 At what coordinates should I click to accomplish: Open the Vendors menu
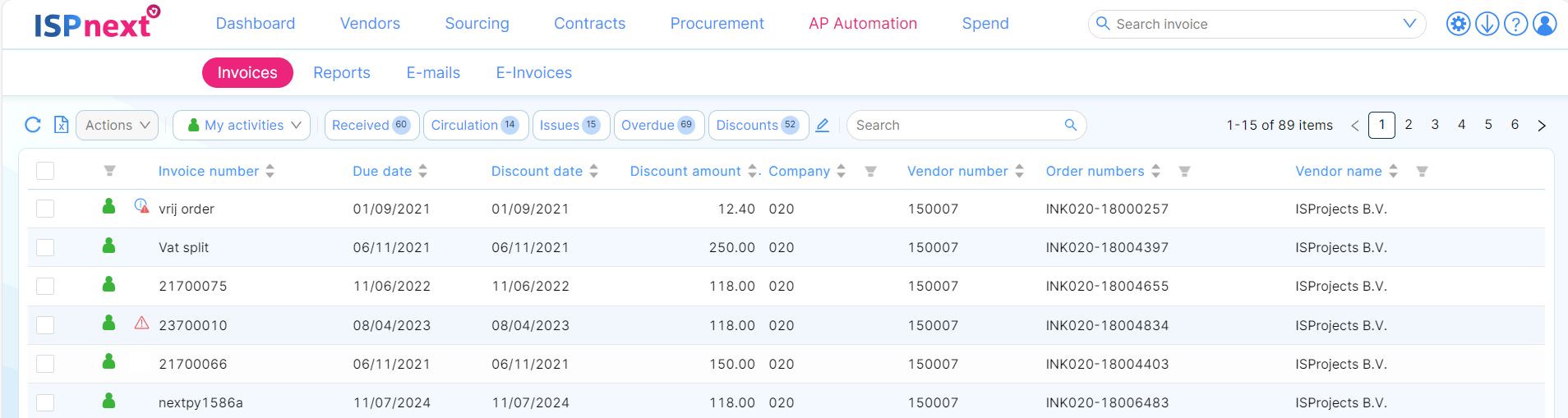(x=370, y=24)
